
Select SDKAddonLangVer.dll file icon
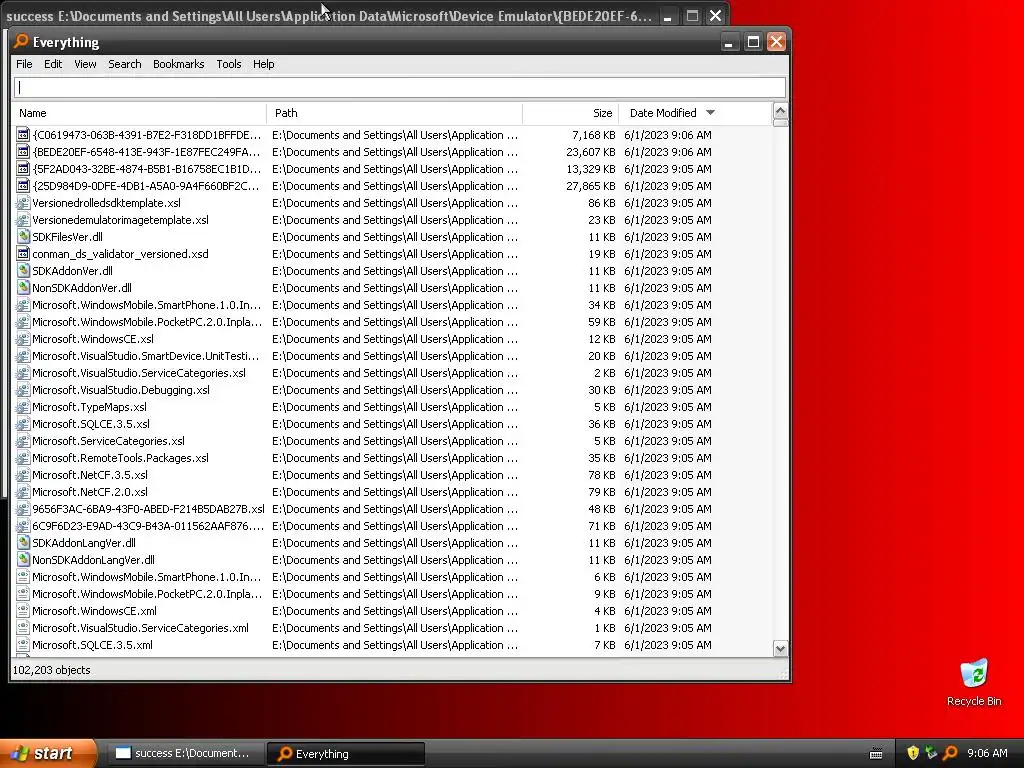click(x=23, y=543)
